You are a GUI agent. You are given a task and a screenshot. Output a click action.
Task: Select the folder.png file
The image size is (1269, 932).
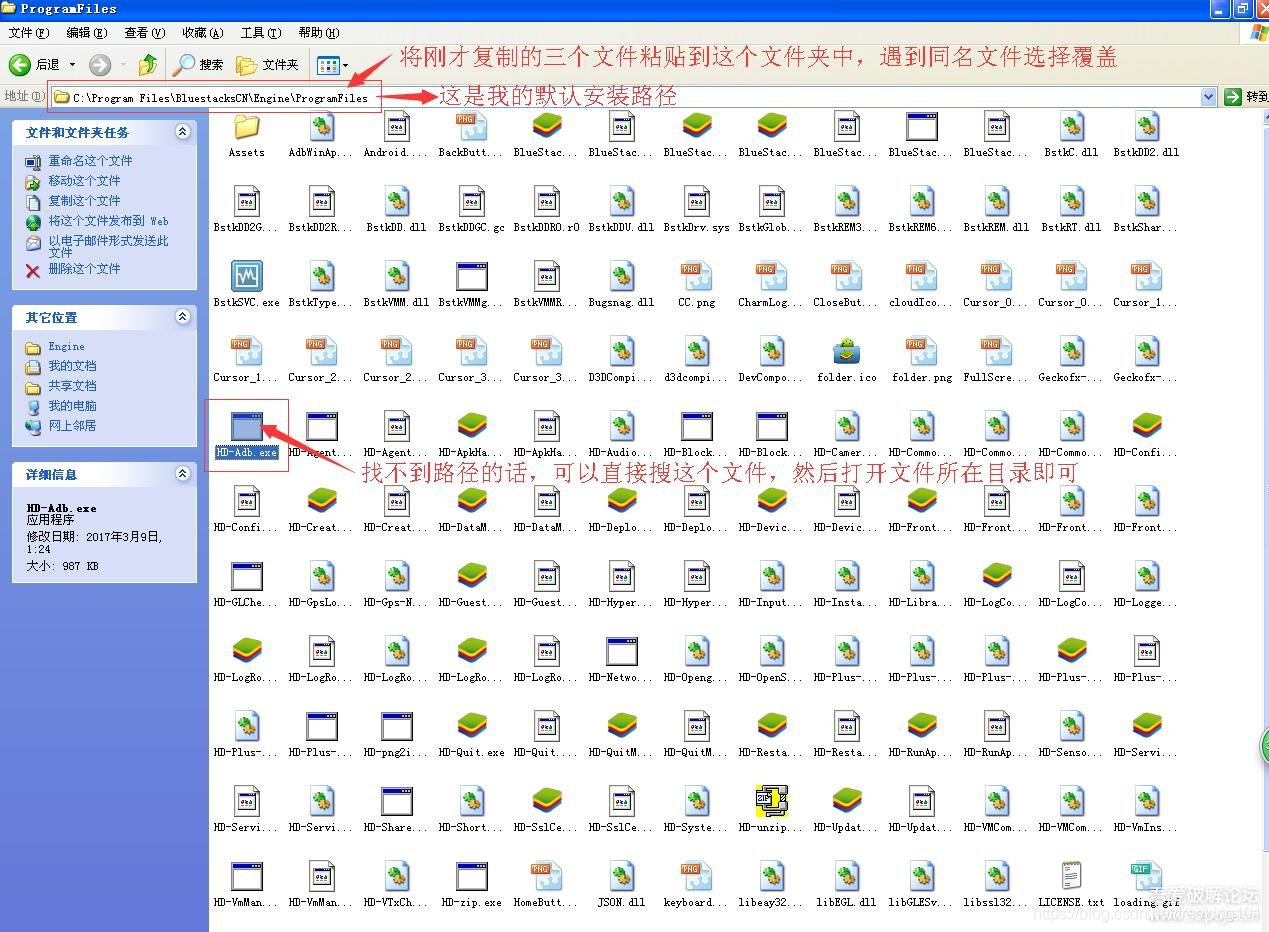[922, 359]
